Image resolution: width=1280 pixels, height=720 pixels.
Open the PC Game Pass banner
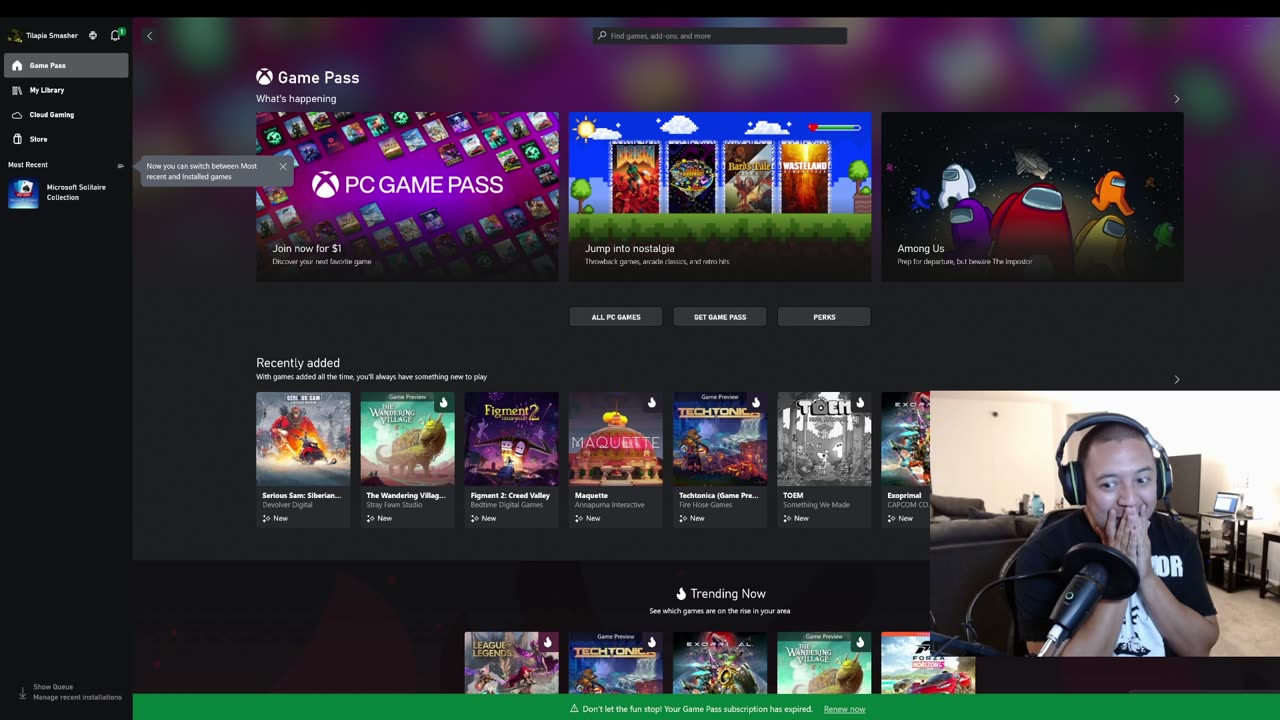(407, 196)
